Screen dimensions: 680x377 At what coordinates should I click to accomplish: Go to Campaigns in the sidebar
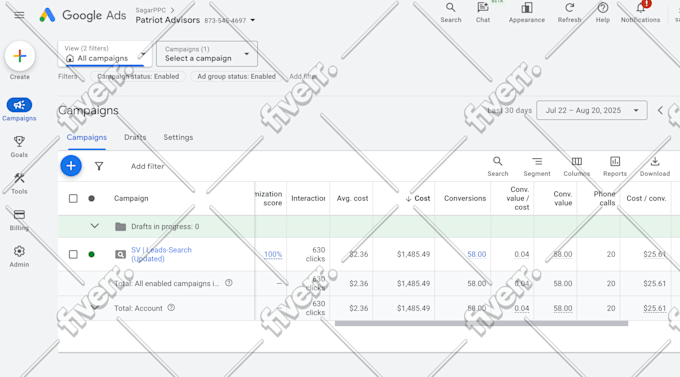pos(19,109)
